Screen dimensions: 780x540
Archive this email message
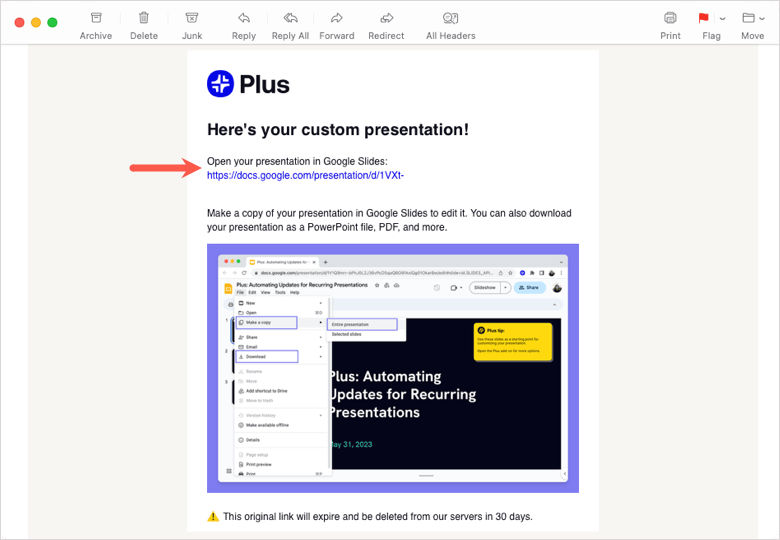click(x=96, y=26)
